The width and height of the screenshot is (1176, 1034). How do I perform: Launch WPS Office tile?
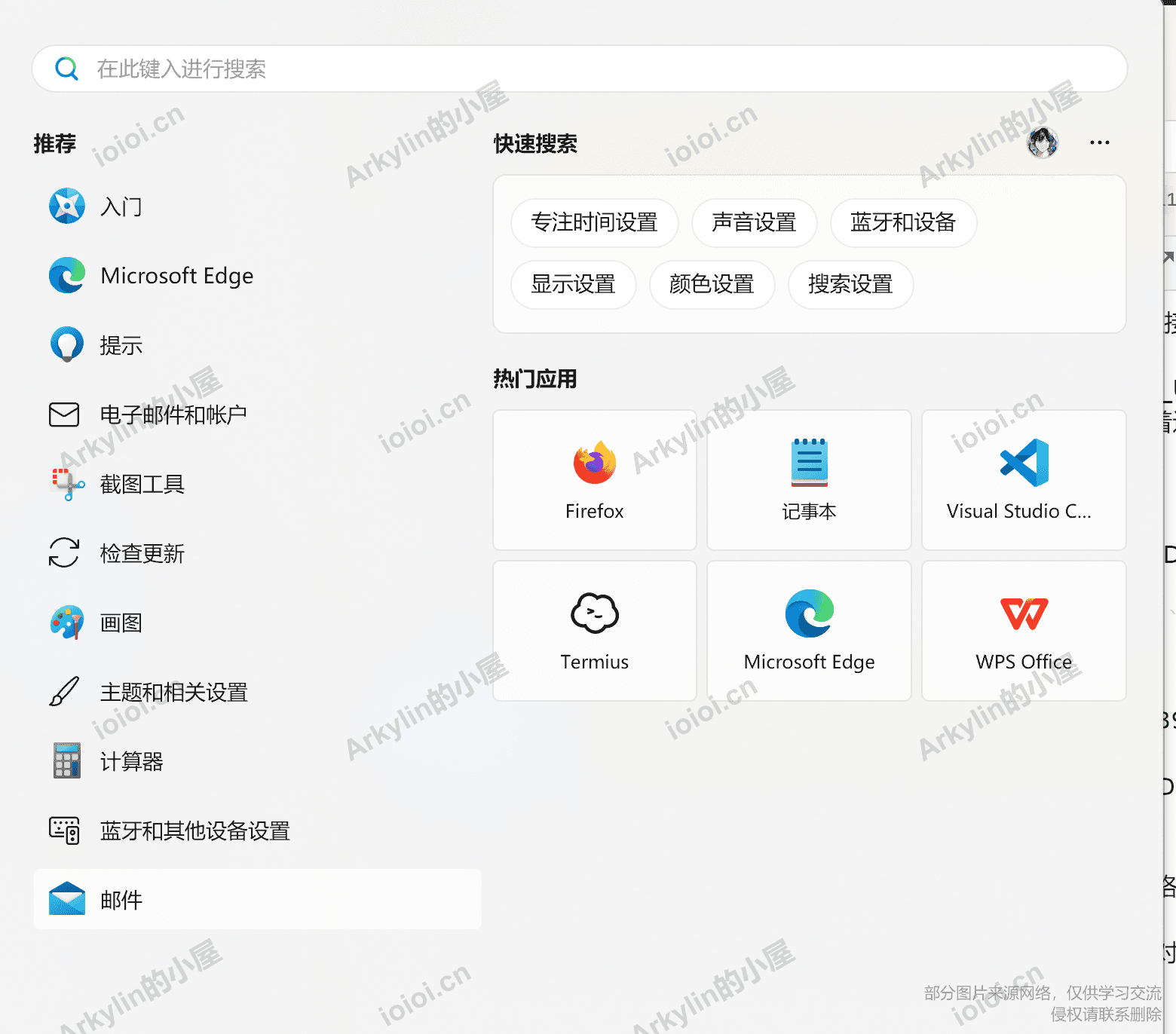tap(1024, 631)
